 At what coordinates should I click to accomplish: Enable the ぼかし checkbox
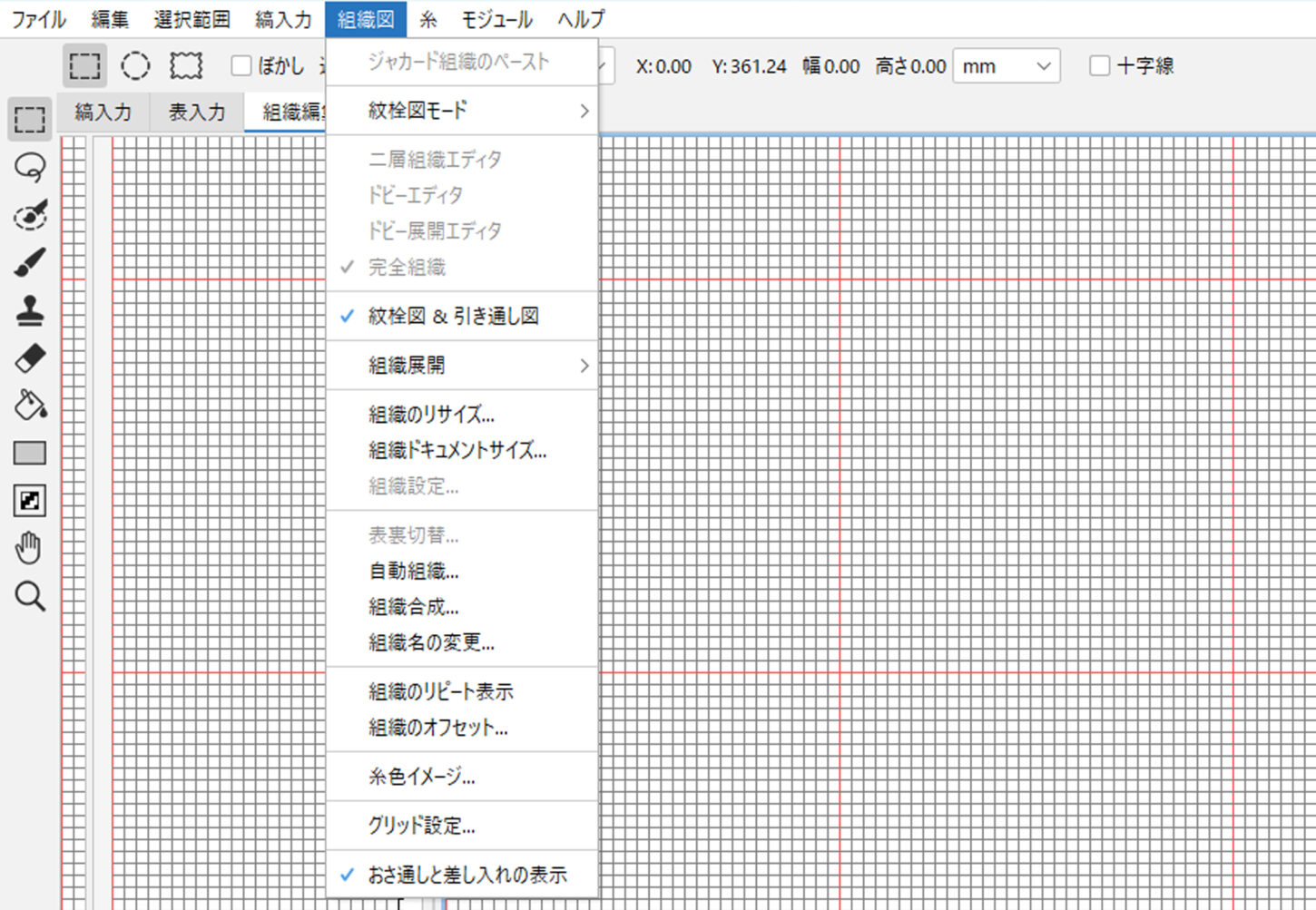click(241, 65)
